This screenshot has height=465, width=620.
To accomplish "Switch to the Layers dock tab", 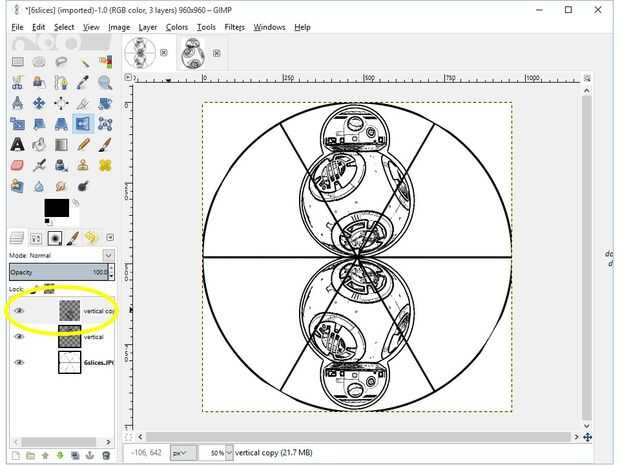I will pos(17,238).
